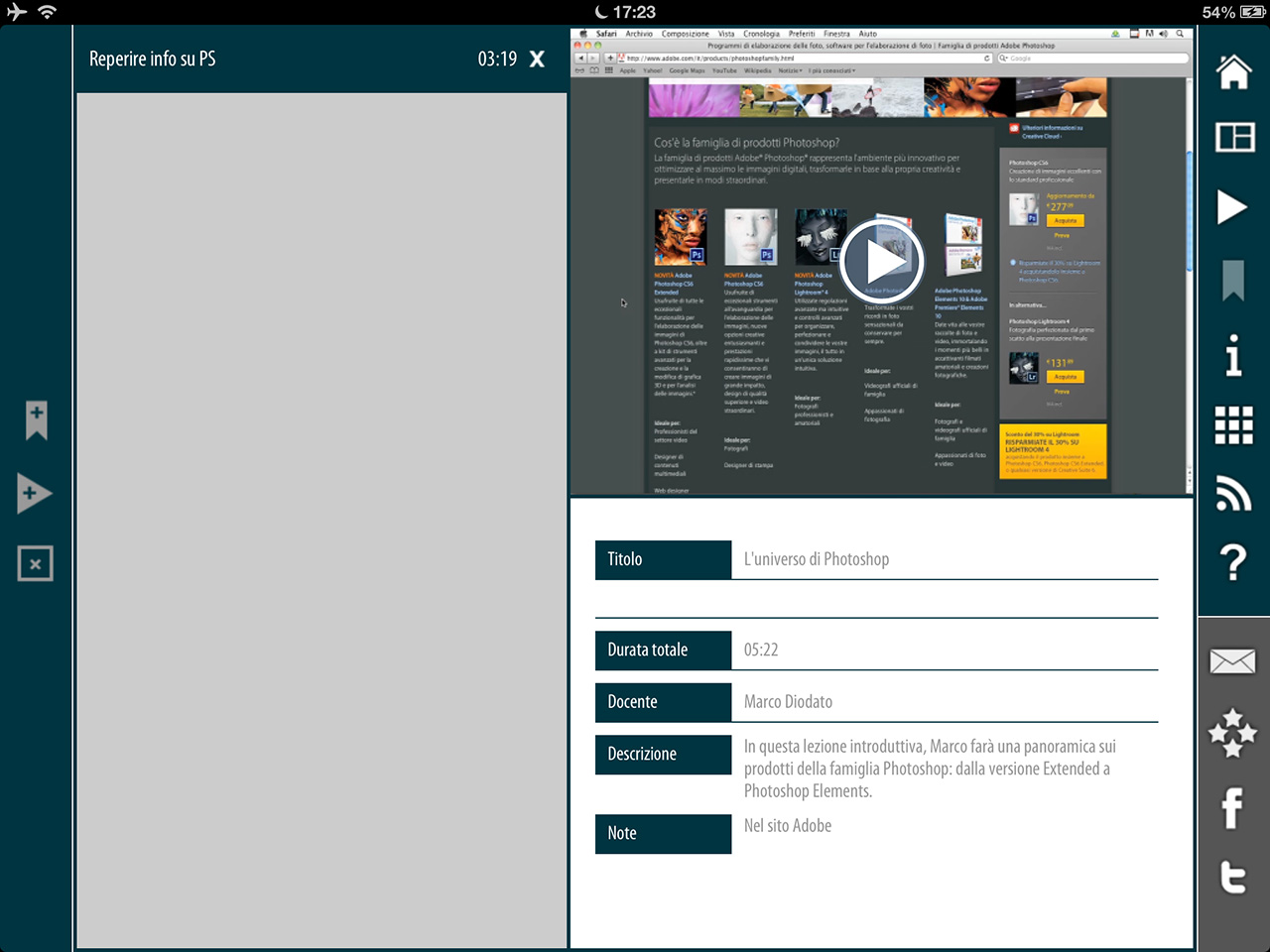Tap the 'Titolo' label
The image size is (1270, 952).
tap(663, 559)
